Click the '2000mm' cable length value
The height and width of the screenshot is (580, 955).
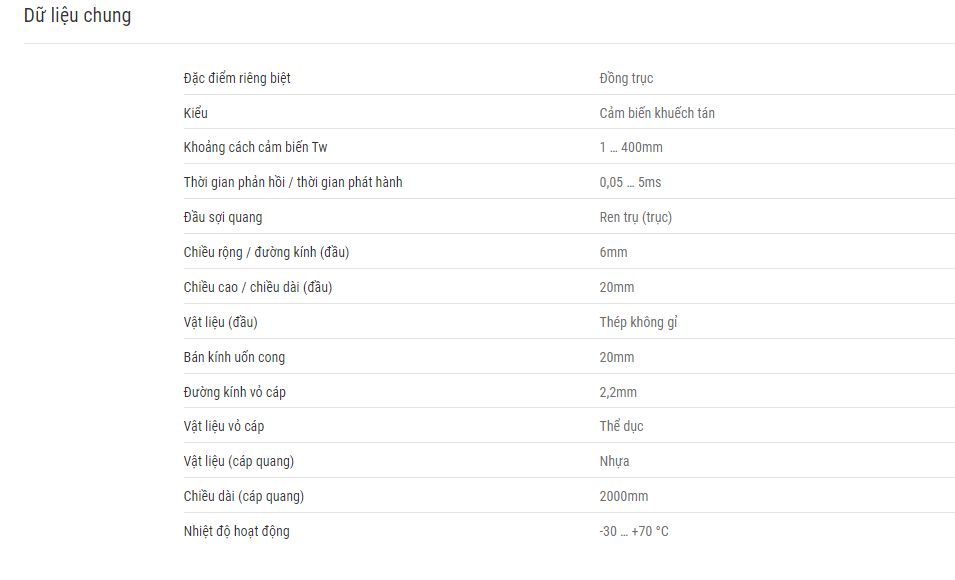click(x=624, y=497)
